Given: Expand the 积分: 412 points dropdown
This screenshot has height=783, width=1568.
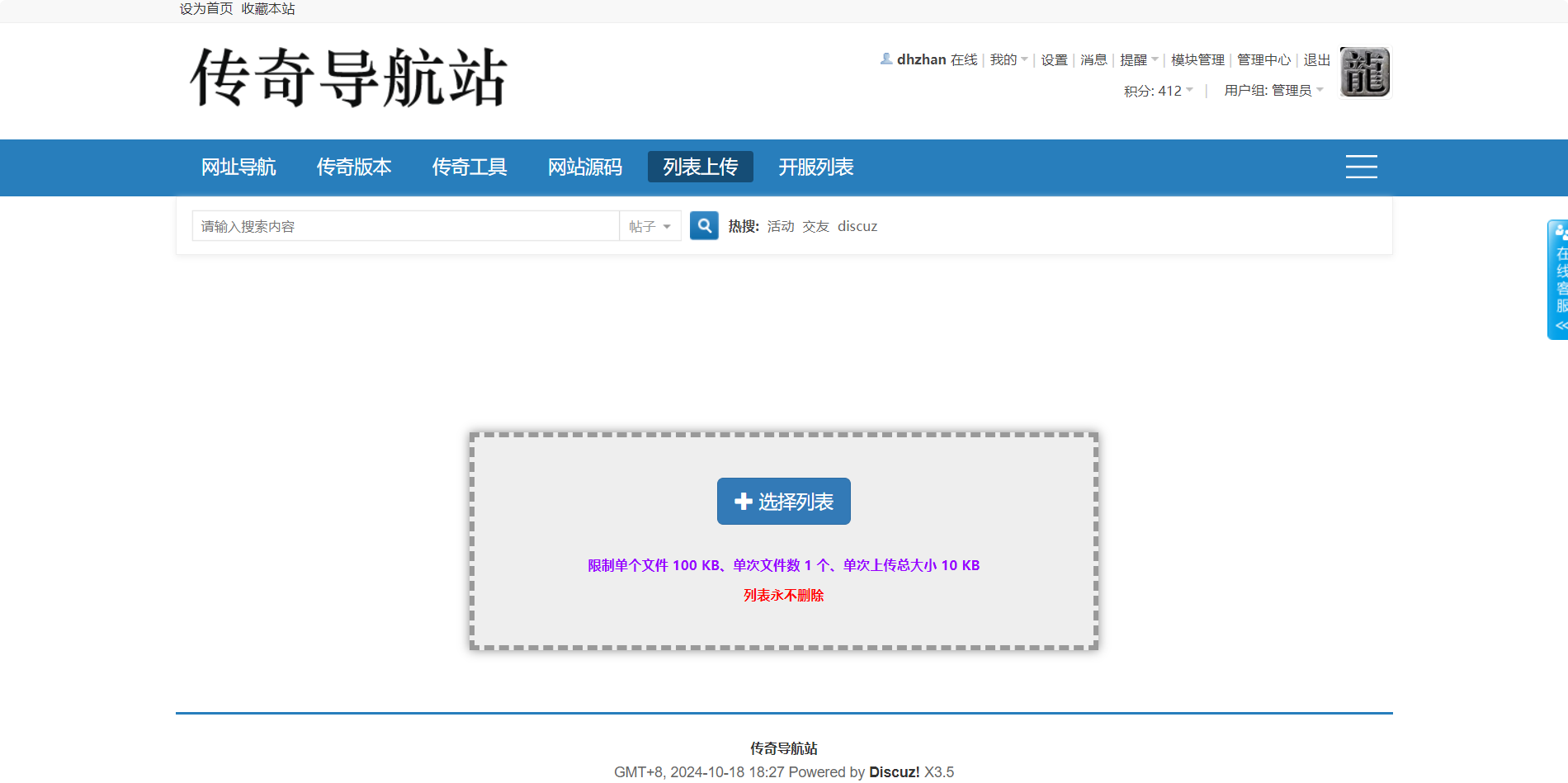Looking at the screenshot, I should click(x=1158, y=91).
